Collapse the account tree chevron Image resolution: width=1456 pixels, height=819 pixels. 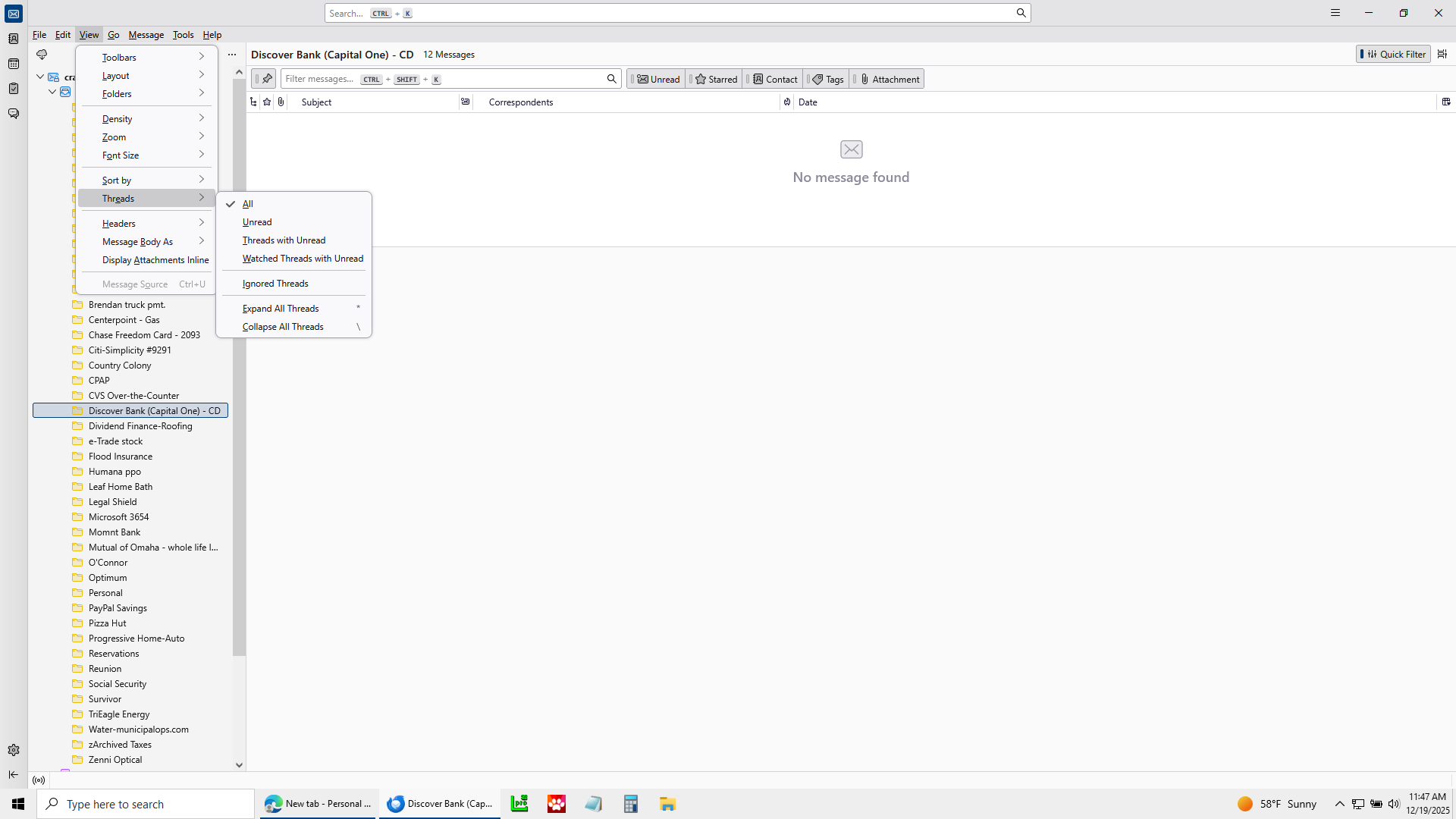pyautogui.click(x=40, y=77)
